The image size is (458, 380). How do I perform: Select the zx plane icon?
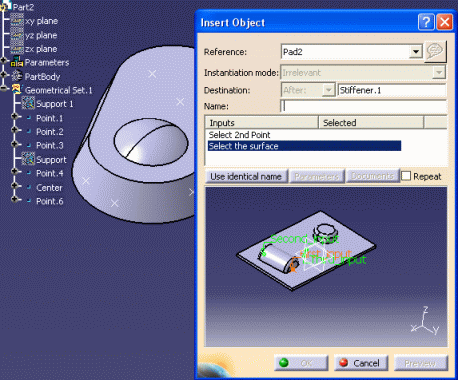point(17,49)
